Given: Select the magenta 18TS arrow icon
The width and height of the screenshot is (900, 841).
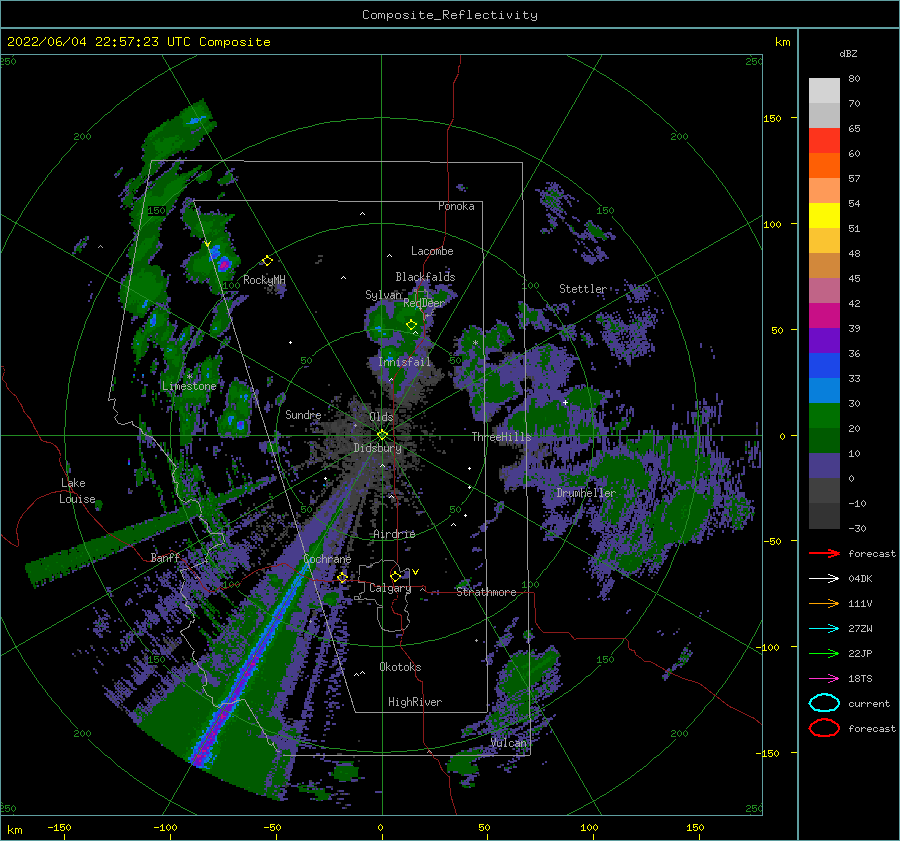Looking at the screenshot, I should pos(824,679).
